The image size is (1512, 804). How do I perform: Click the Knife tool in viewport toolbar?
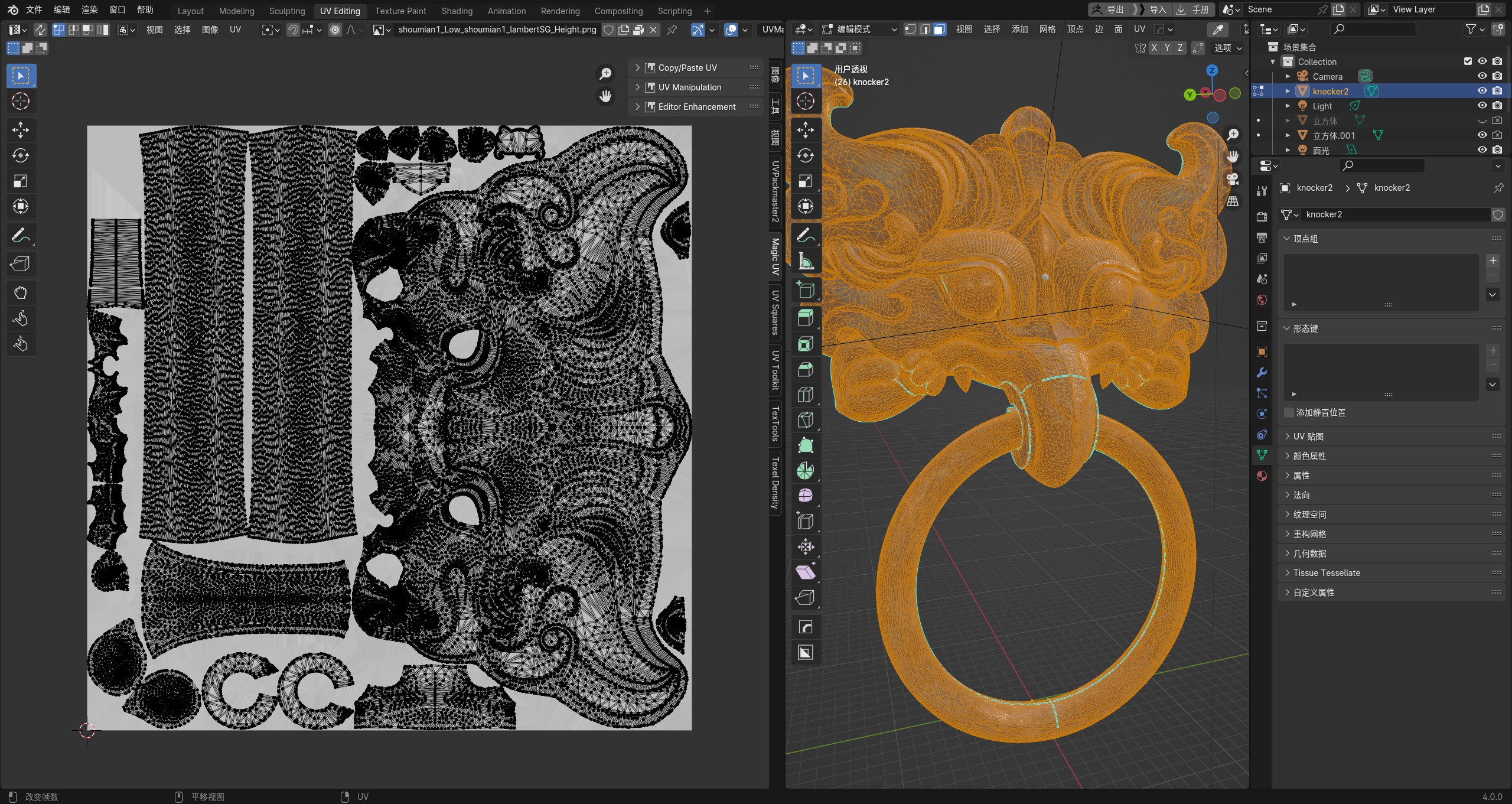[x=805, y=420]
